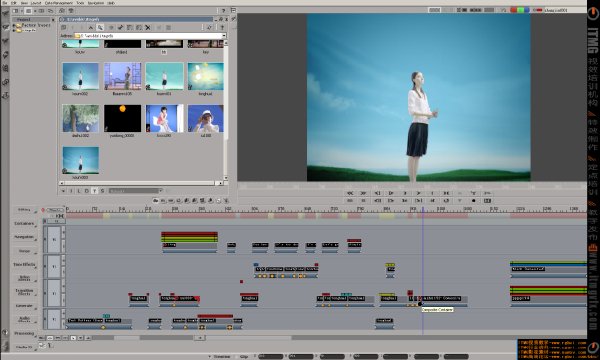Toggle the green channel button above viewer

(x=520, y=10)
